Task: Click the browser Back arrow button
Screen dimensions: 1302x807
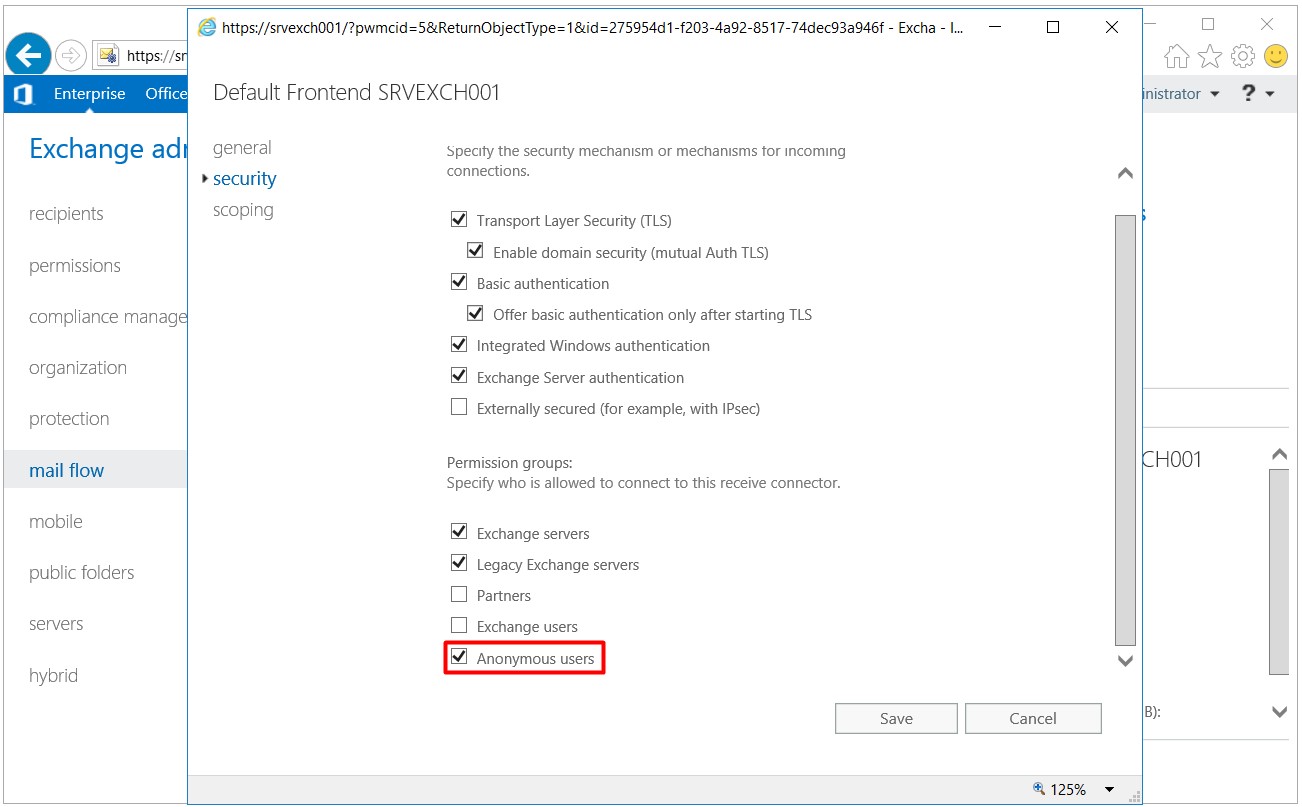Action: point(28,55)
